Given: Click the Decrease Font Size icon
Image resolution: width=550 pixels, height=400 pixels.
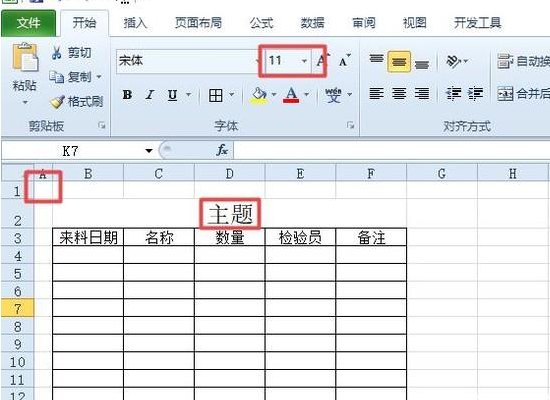Looking at the screenshot, I should coord(344,61).
